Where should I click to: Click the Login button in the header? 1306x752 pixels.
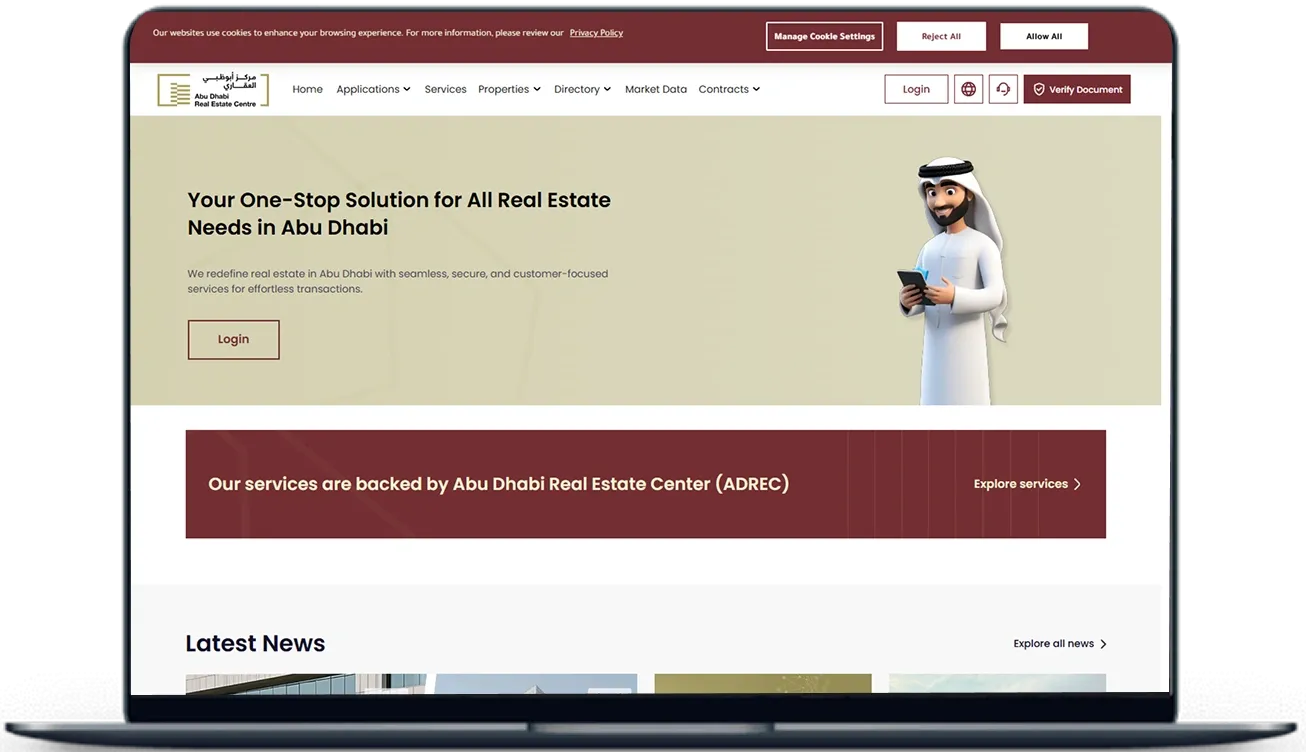click(916, 89)
